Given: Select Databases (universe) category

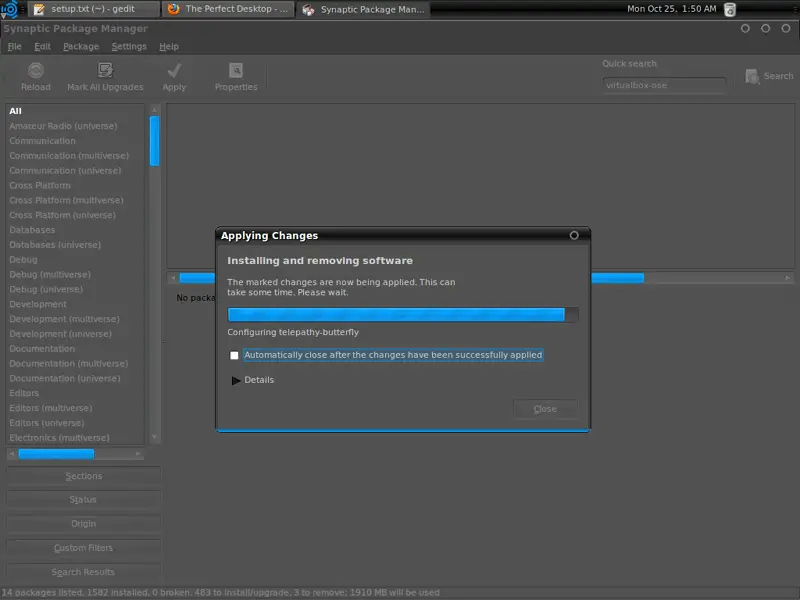Looking at the screenshot, I should click(x=76, y=244).
